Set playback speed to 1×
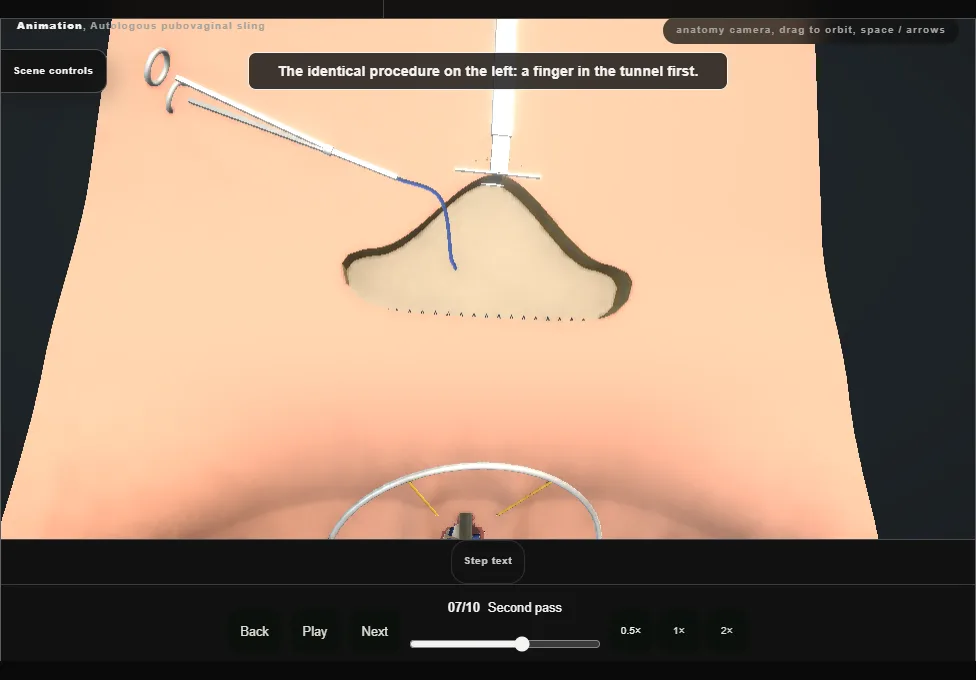This screenshot has height=680, width=976. 679,631
